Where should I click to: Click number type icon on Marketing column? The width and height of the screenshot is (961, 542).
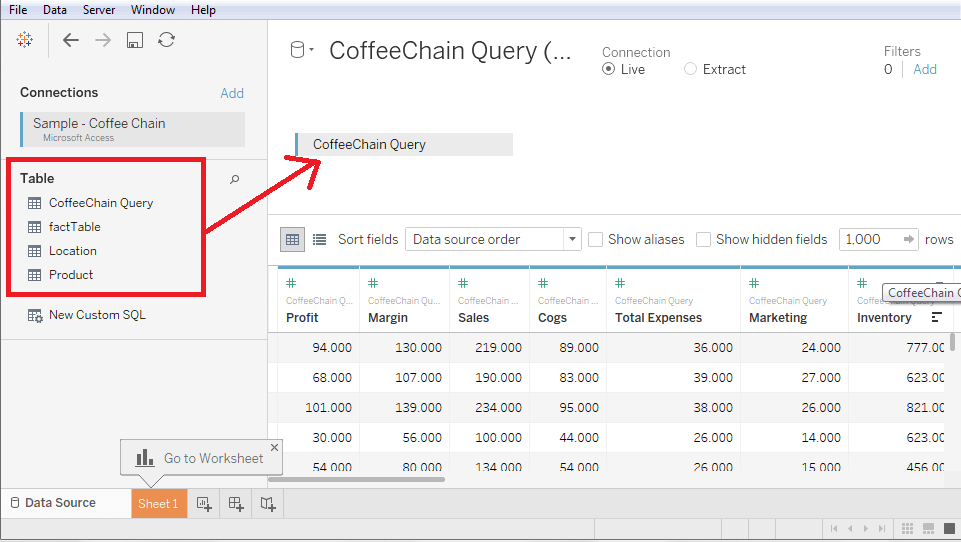click(754, 283)
